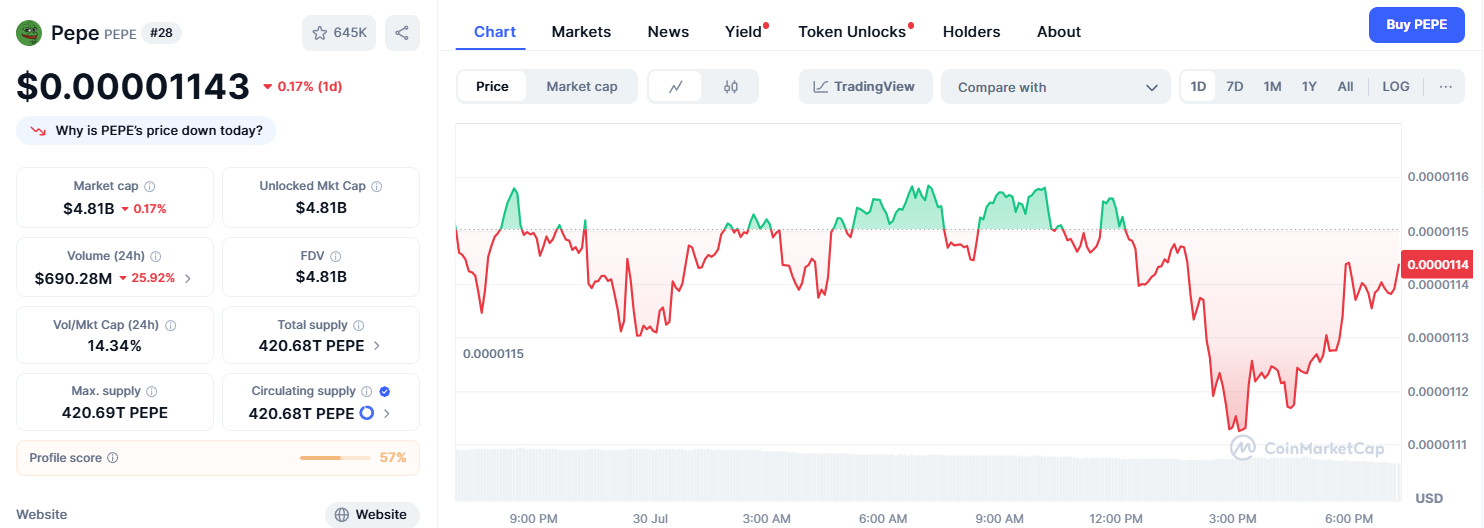Open the TradingView button
This screenshot has height=528, width=1484.
(x=866, y=87)
